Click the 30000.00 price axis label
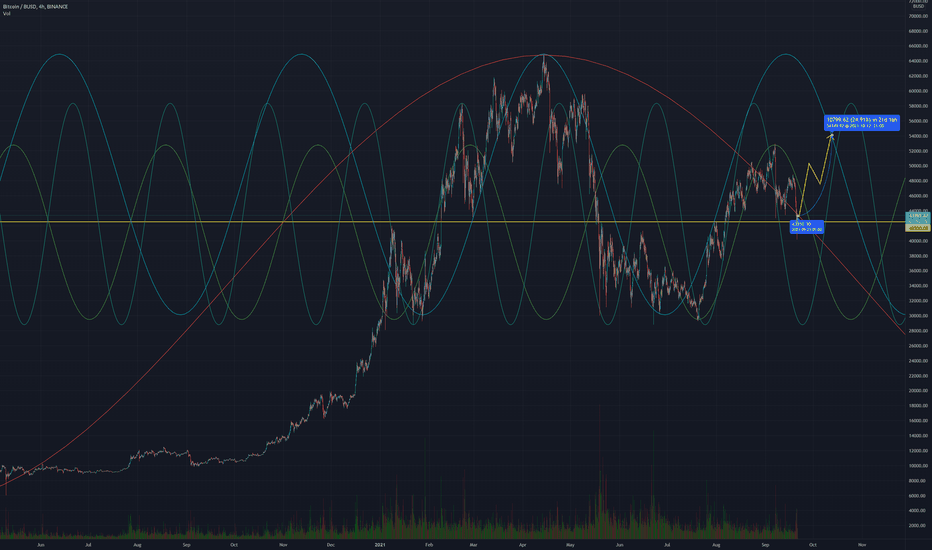 click(x=918, y=316)
